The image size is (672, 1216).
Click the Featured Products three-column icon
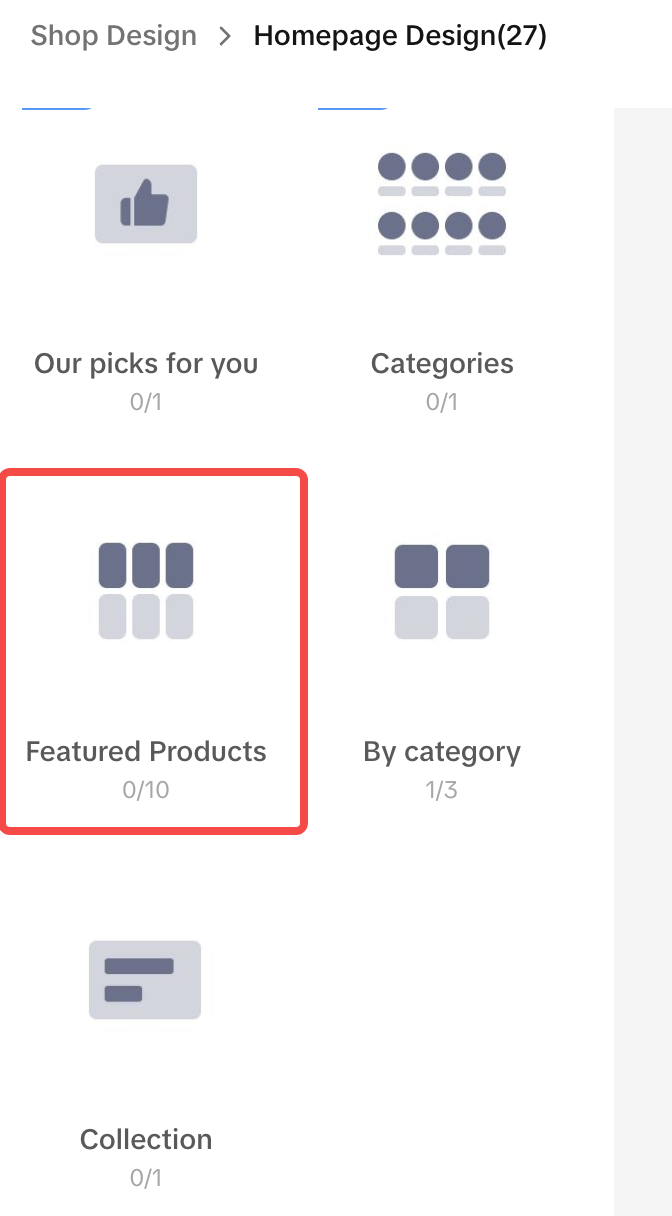pos(146,591)
